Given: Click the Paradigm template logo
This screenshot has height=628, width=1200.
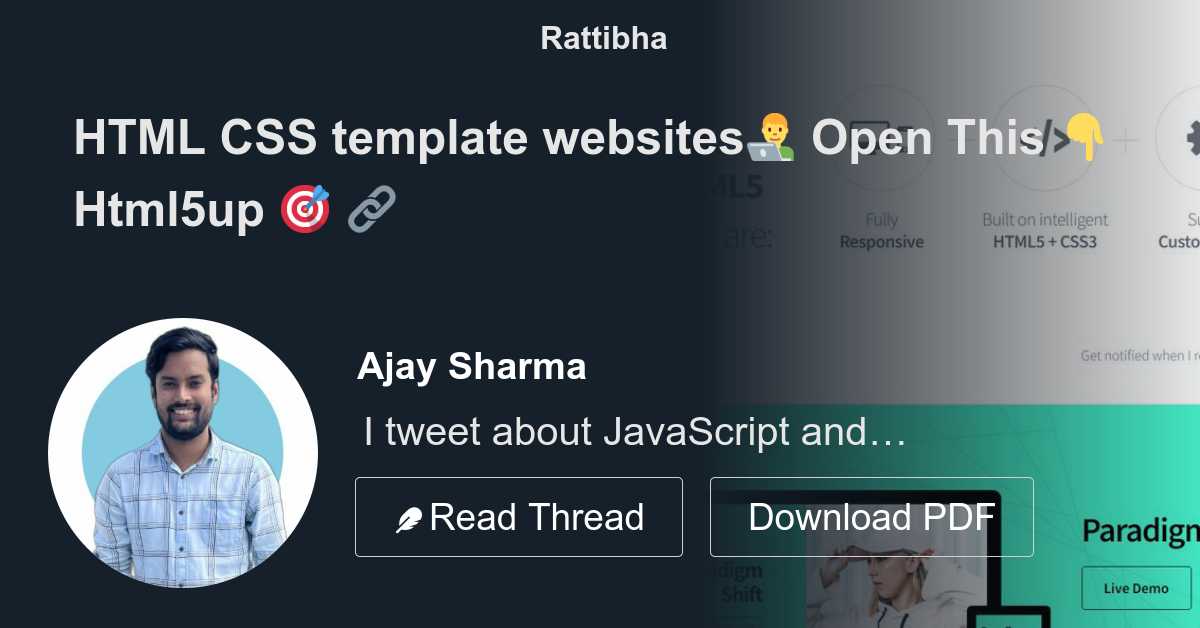Looking at the screenshot, I should [1140, 532].
